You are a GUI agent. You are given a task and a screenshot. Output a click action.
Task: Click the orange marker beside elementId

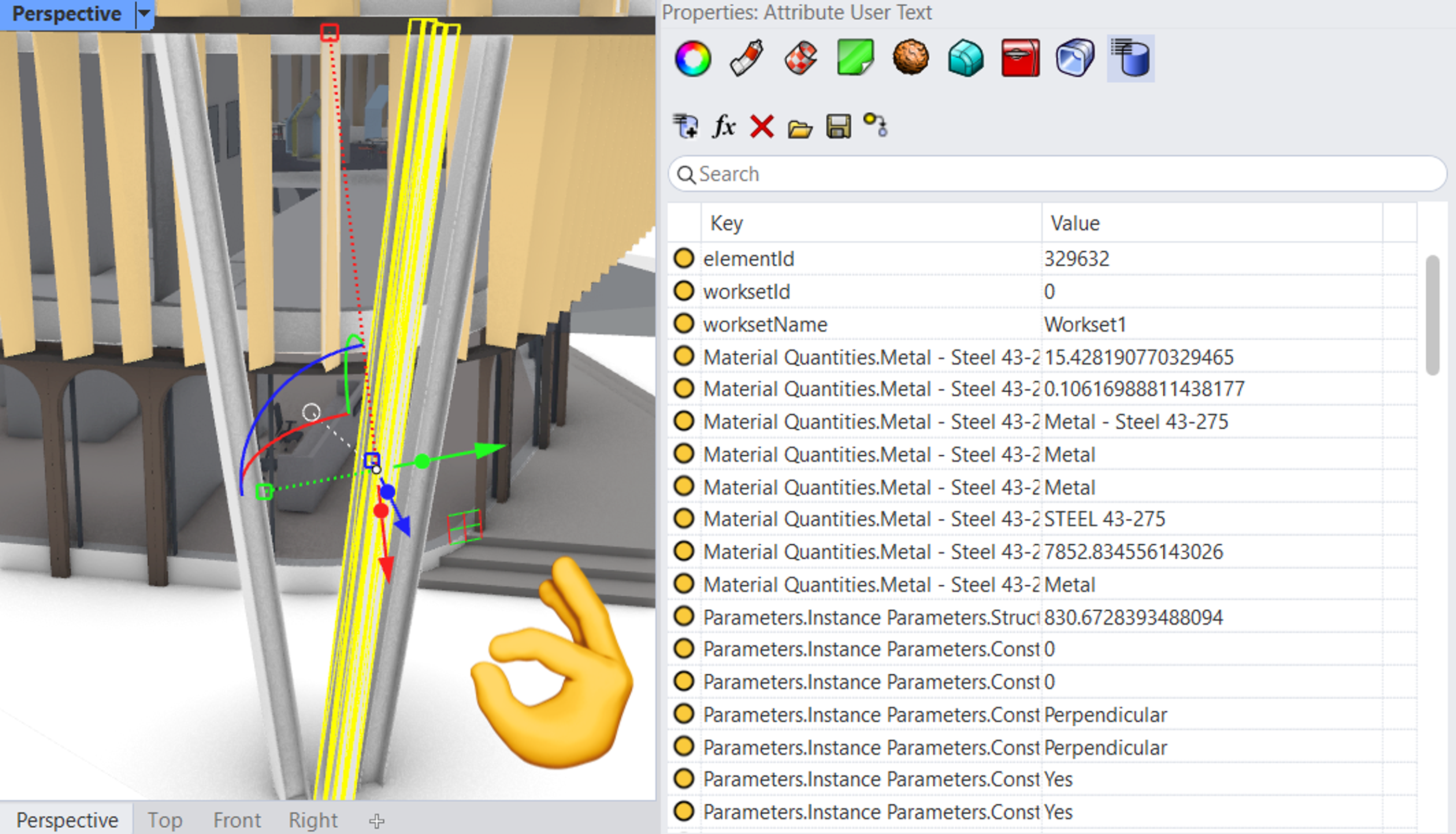tap(684, 258)
